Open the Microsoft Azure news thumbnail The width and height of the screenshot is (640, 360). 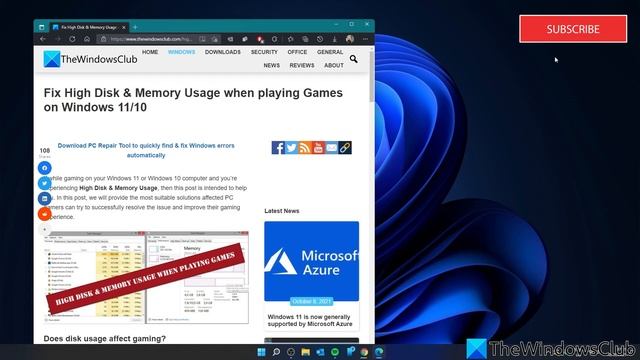[x=311, y=261]
